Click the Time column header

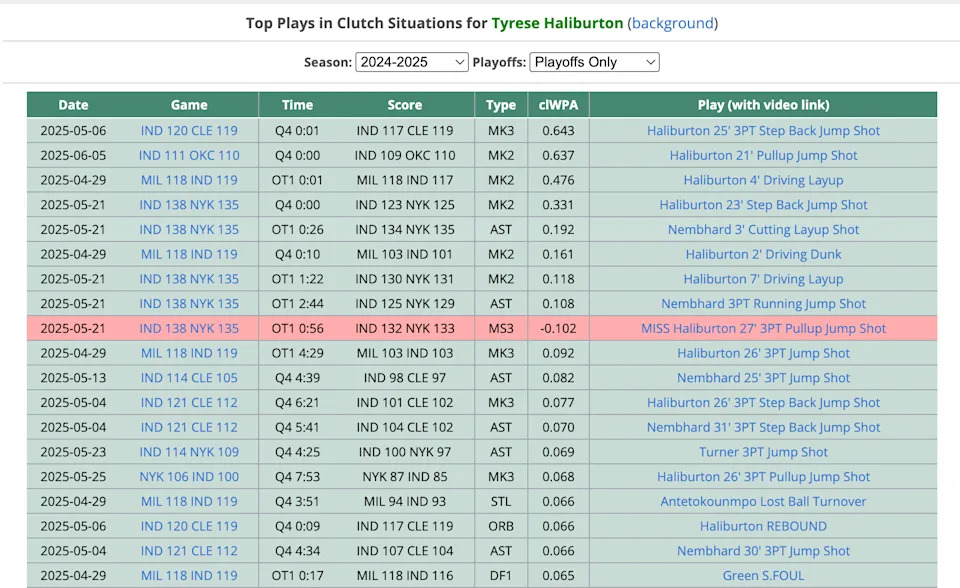(298, 105)
